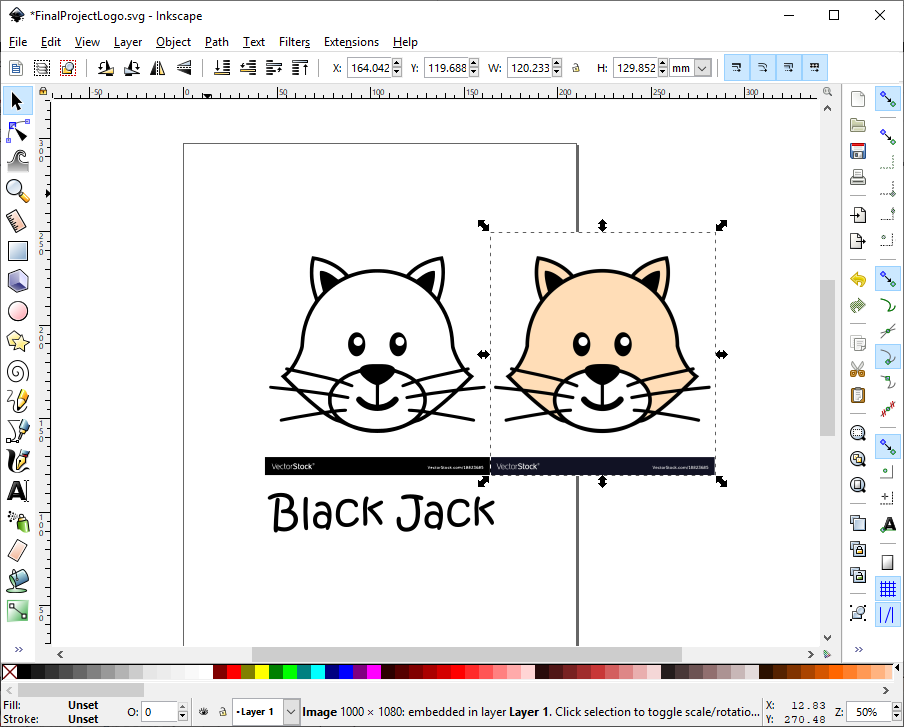The image size is (904, 727).
Task: Click the Print document icon
Action: tap(858, 178)
